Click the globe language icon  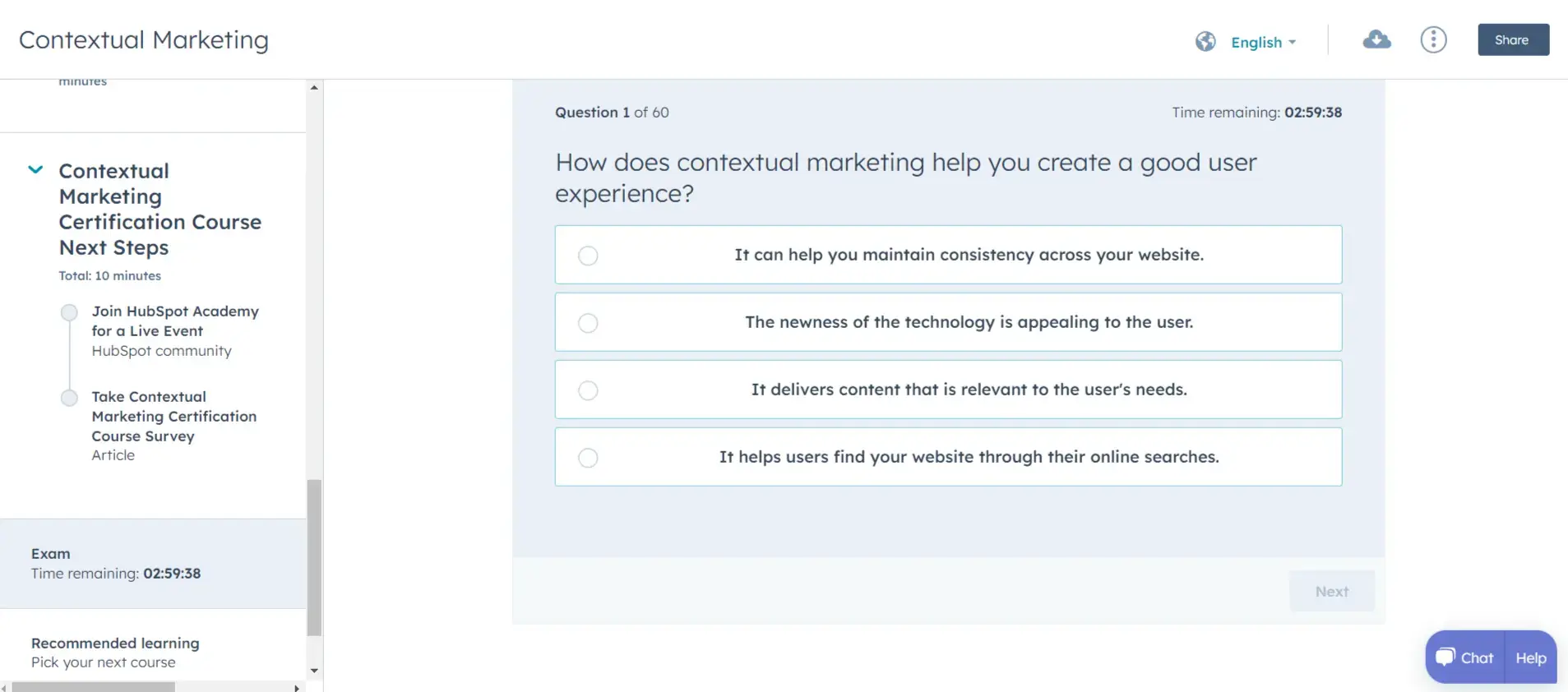coord(1205,41)
